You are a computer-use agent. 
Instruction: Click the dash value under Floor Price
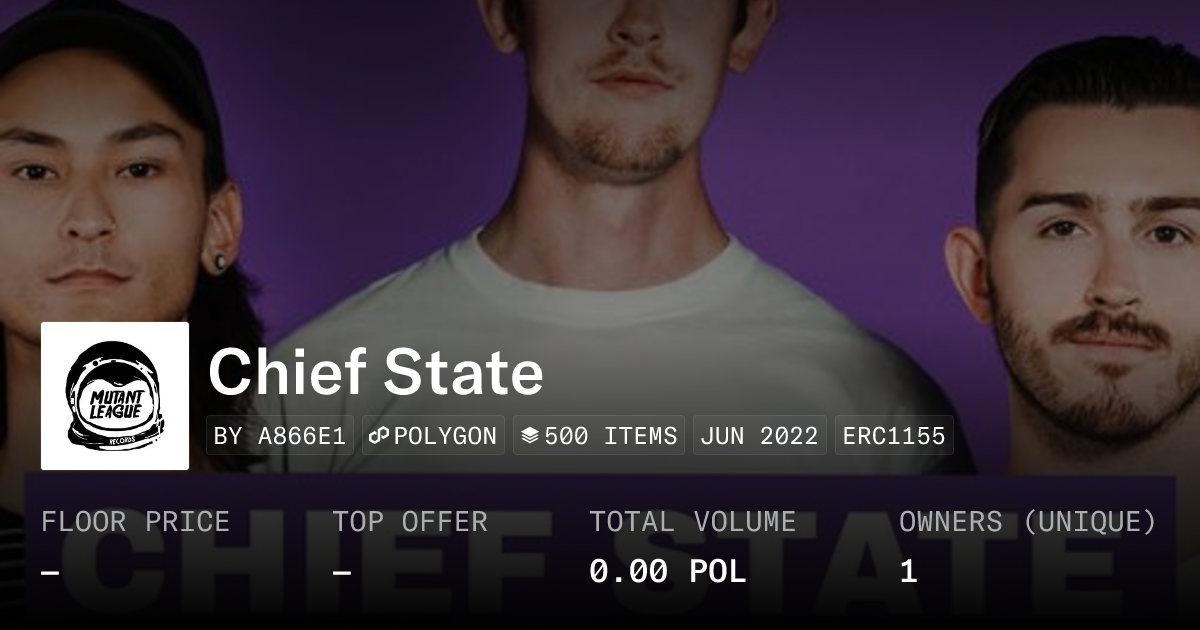click(x=50, y=572)
